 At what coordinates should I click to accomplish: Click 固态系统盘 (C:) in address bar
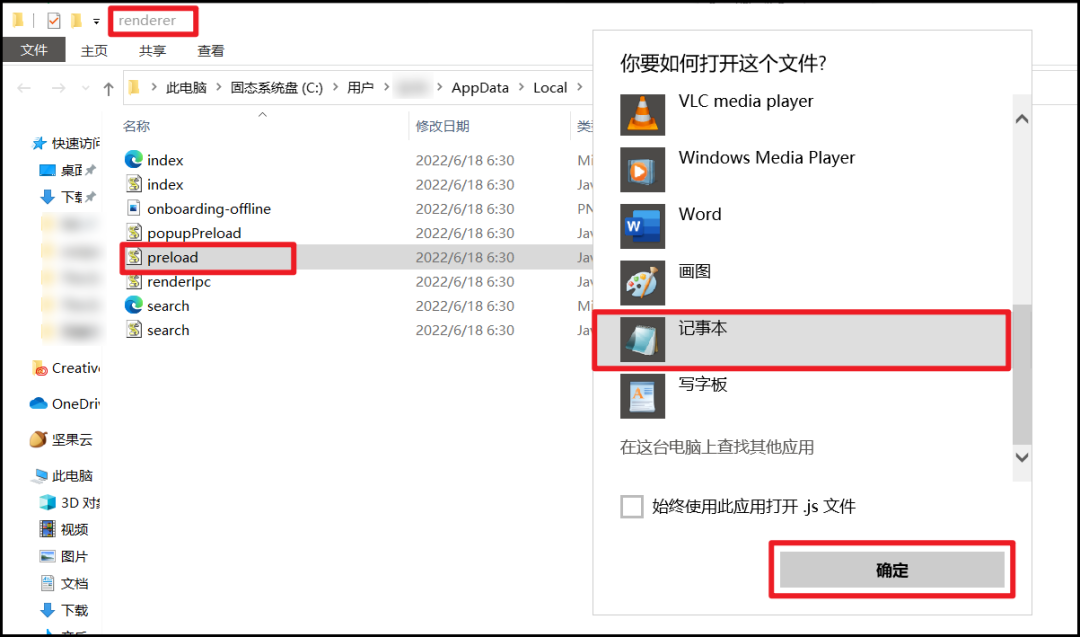pos(276,87)
